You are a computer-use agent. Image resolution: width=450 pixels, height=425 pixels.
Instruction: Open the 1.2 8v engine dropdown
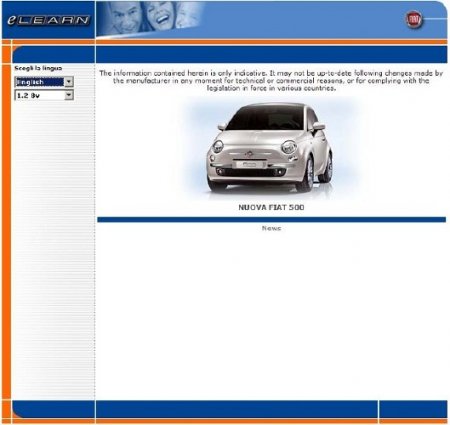[44, 95]
